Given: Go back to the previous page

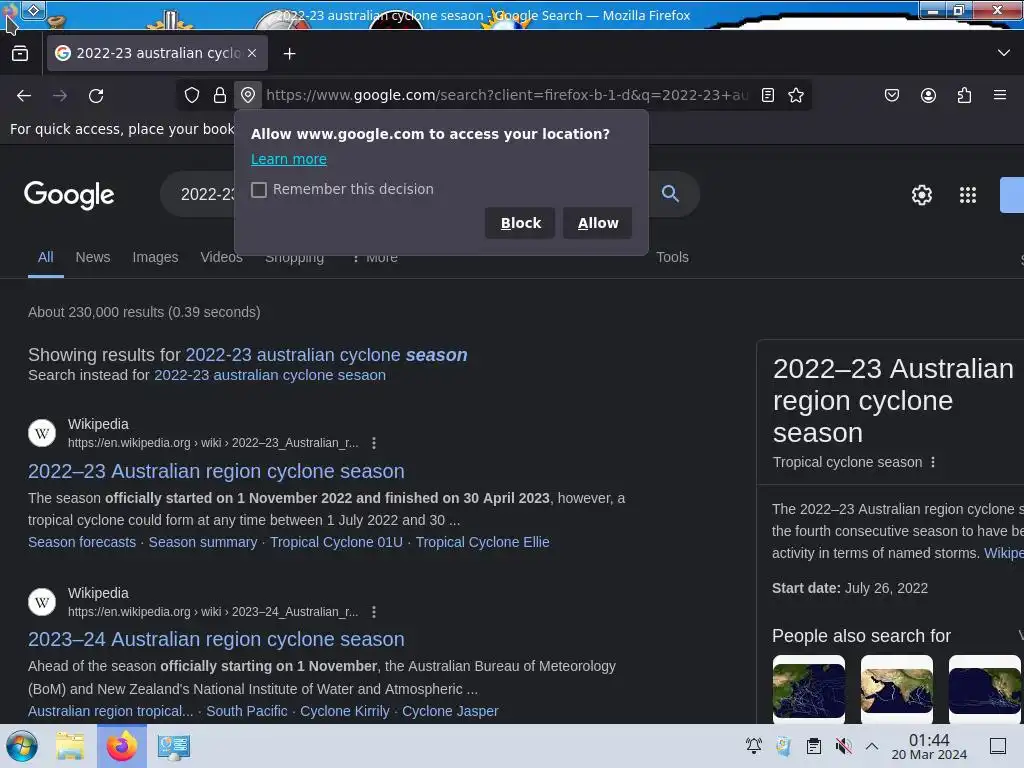Looking at the screenshot, I should 24,96.
